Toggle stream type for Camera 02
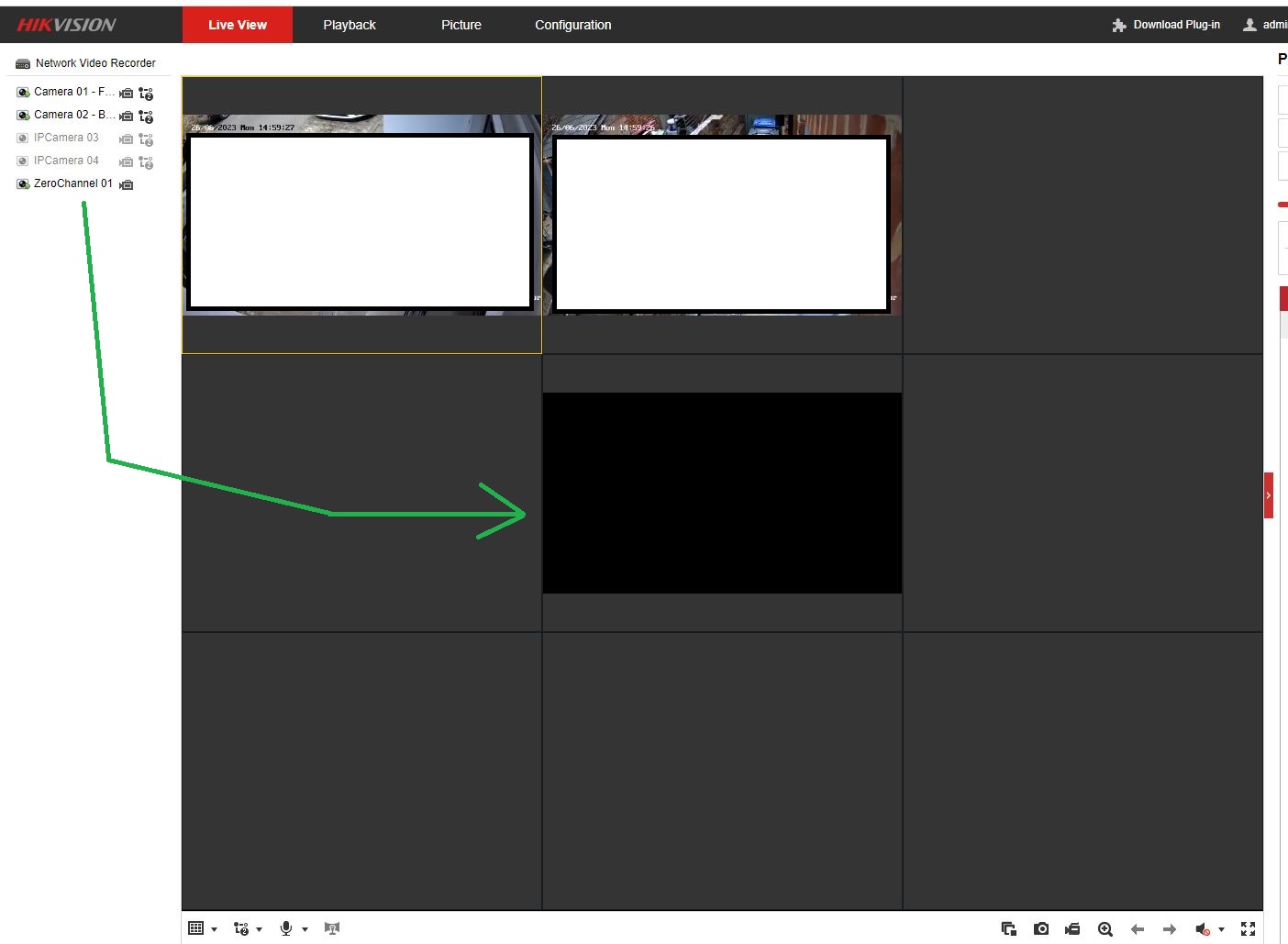 coord(146,116)
